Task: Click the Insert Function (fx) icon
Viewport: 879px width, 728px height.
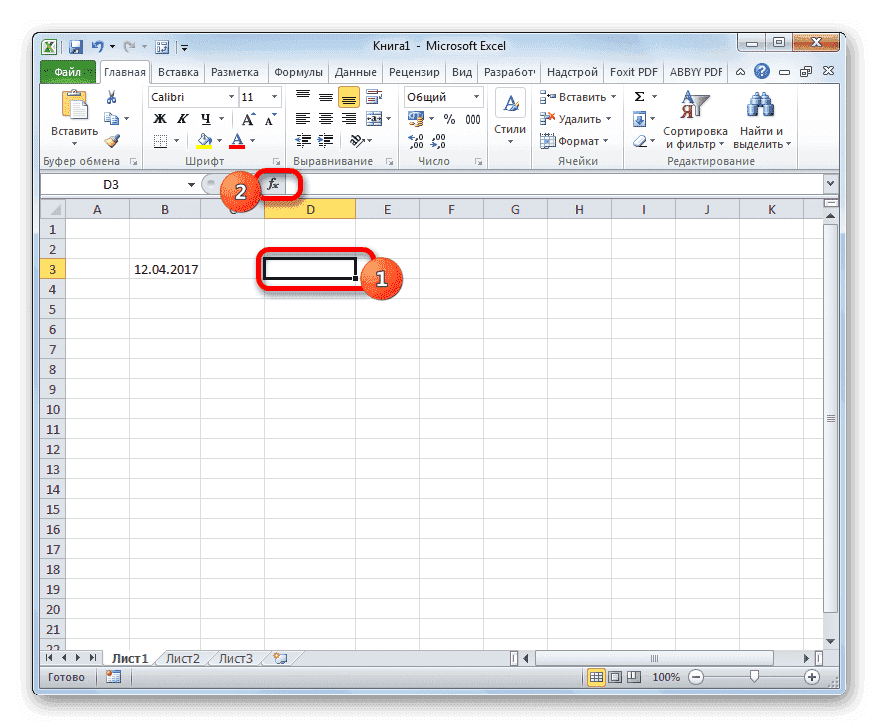Action: [x=272, y=184]
